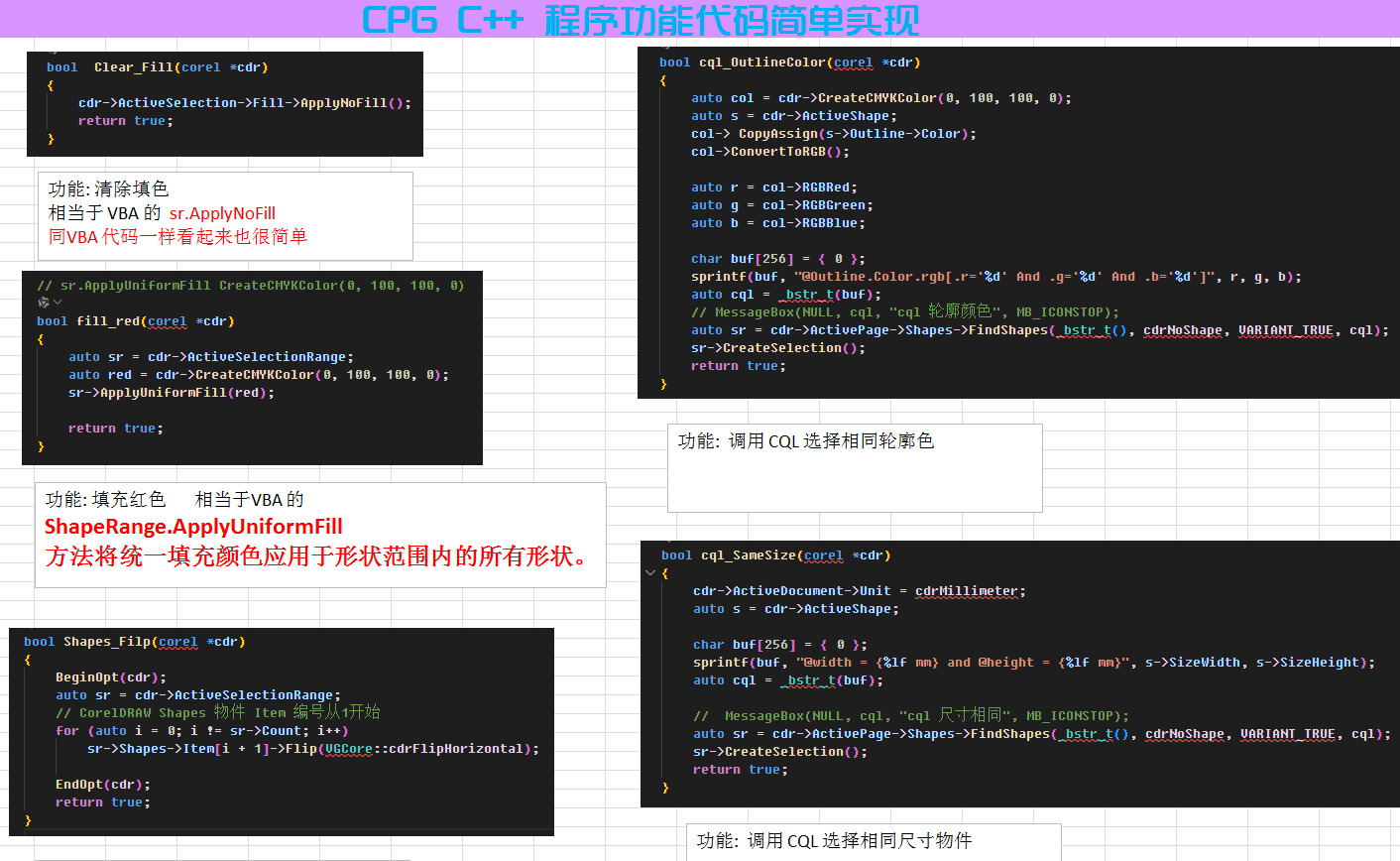Select the Clear_Fill code snippet image
The width and height of the screenshot is (1400, 861).
(x=225, y=104)
